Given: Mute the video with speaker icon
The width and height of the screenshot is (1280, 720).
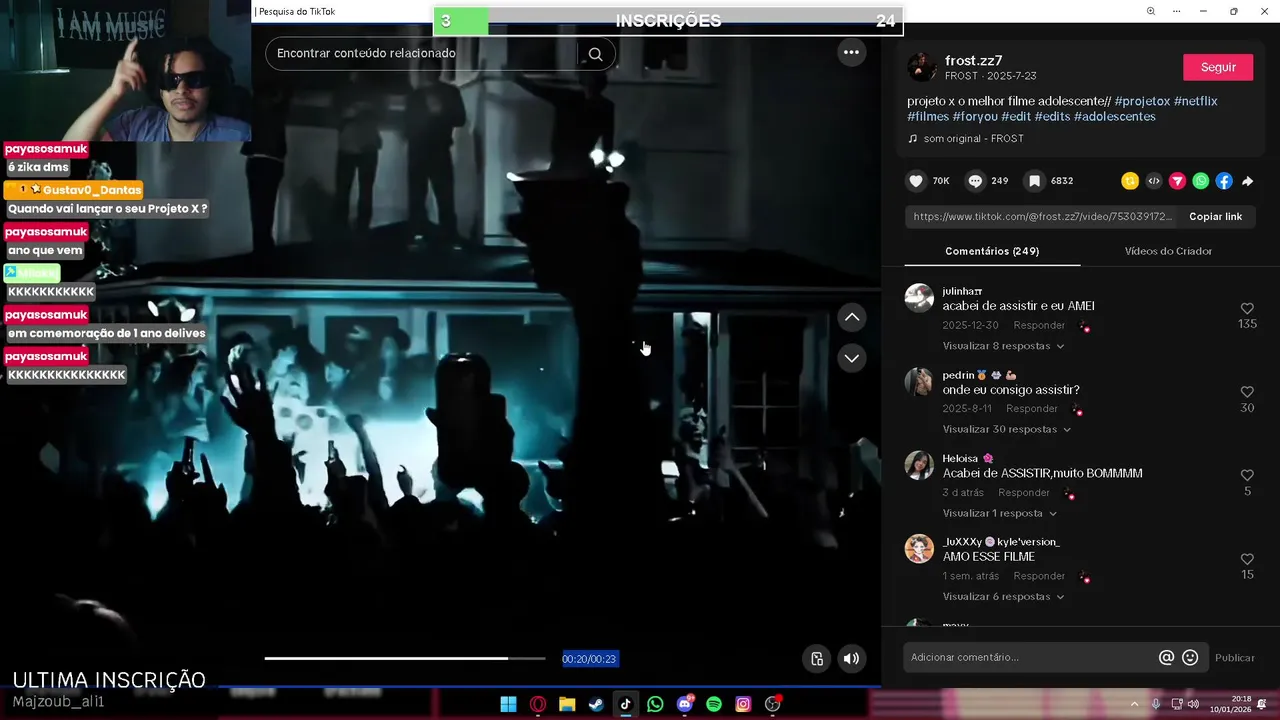Looking at the screenshot, I should click(x=851, y=658).
